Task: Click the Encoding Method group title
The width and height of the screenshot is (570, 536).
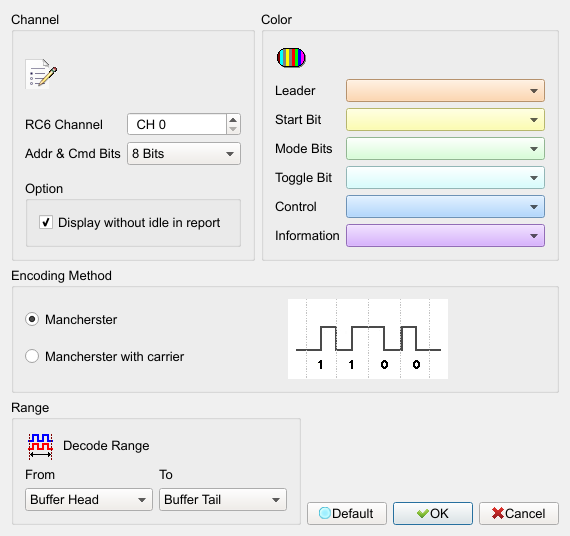Action: [x=61, y=276]
